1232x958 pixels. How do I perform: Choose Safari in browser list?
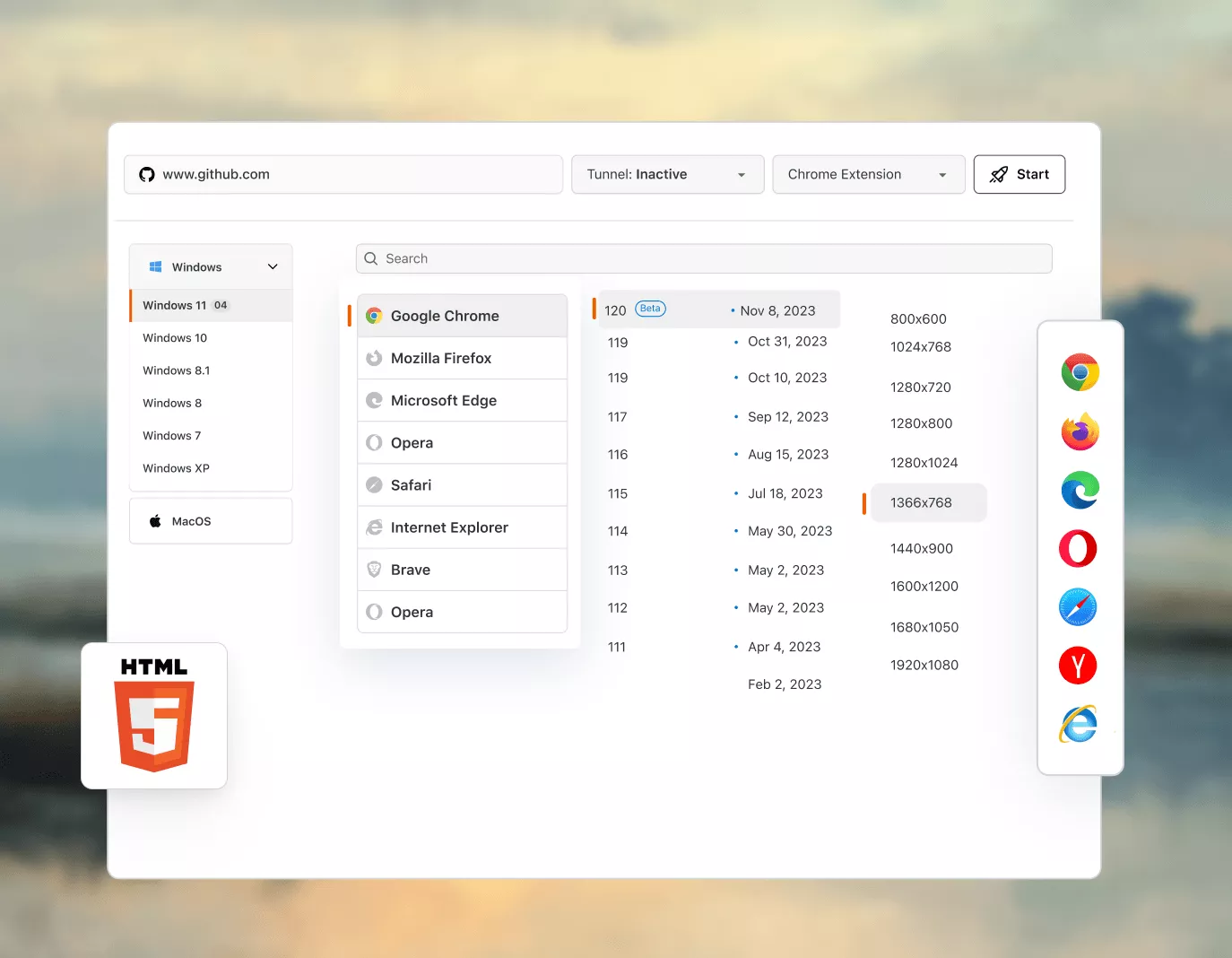(x=462, y=485)
